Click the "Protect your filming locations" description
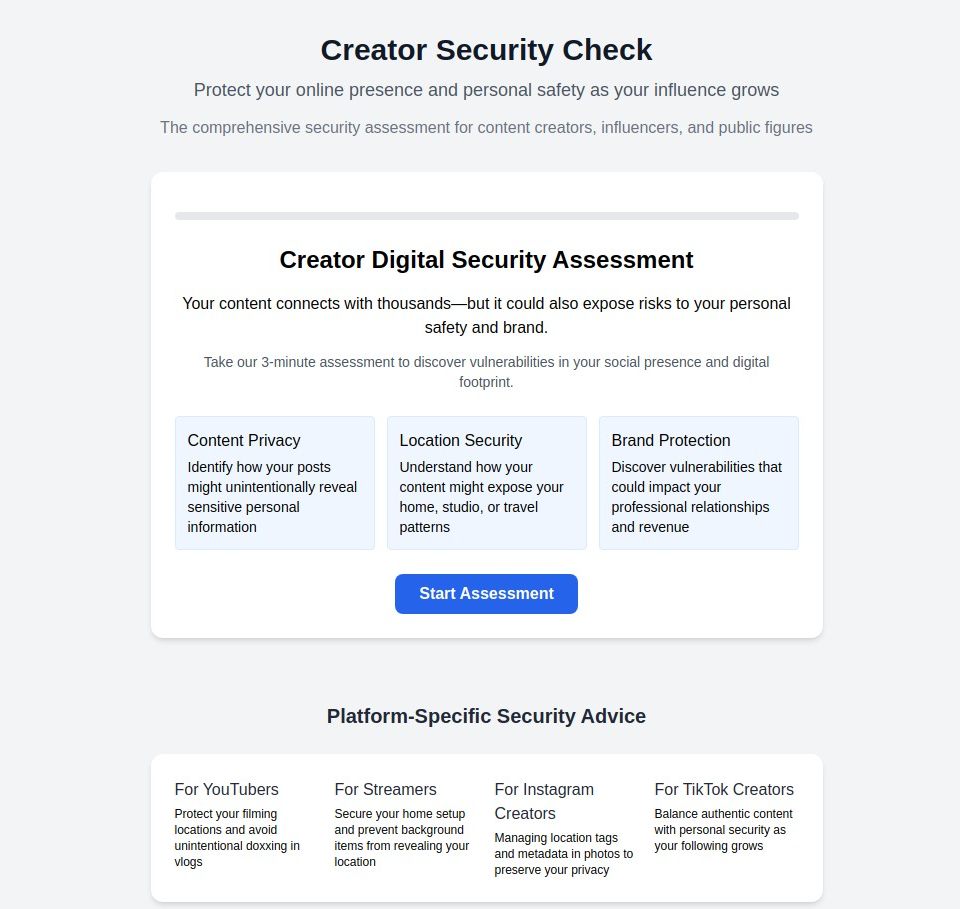Image resolution: width=960 pixels, height=909 pixels. (x=237, y=838)
